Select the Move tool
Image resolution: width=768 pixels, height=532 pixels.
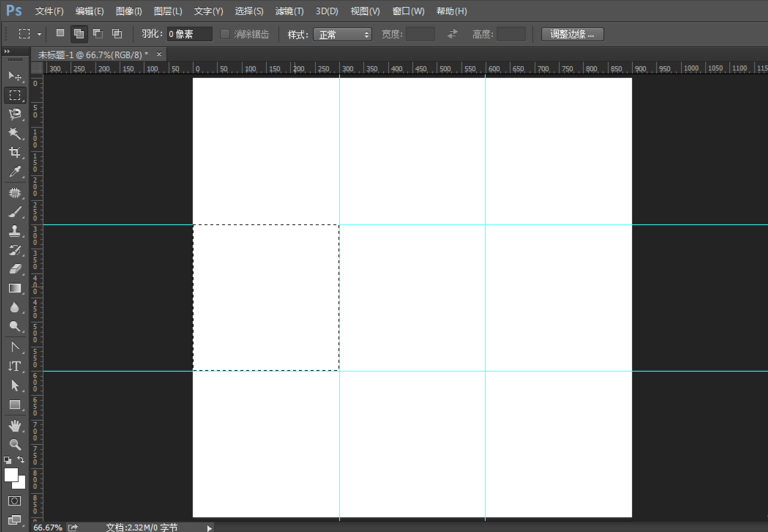coord(15,76)
